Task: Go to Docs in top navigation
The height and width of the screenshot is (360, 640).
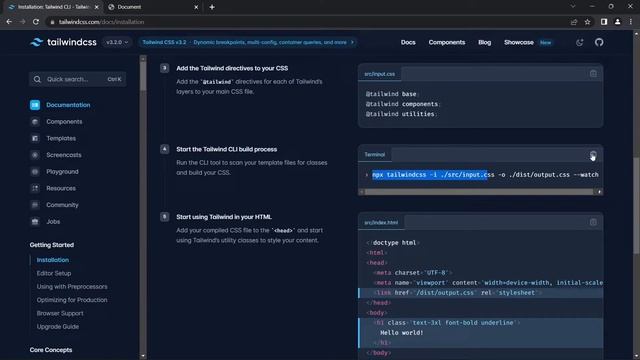Action: tap(408, 42)
